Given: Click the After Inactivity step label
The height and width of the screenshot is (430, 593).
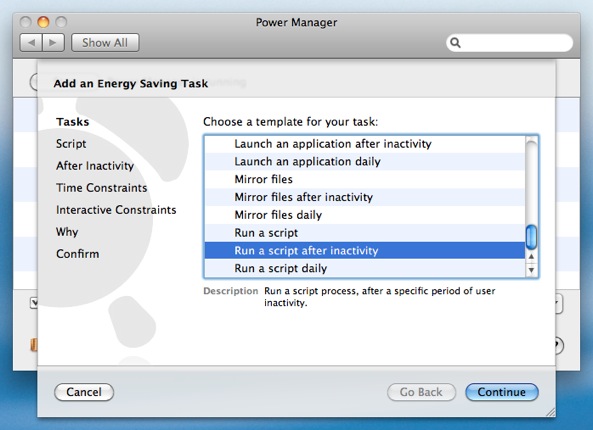Looking at the screenshot, I should 95,166.
